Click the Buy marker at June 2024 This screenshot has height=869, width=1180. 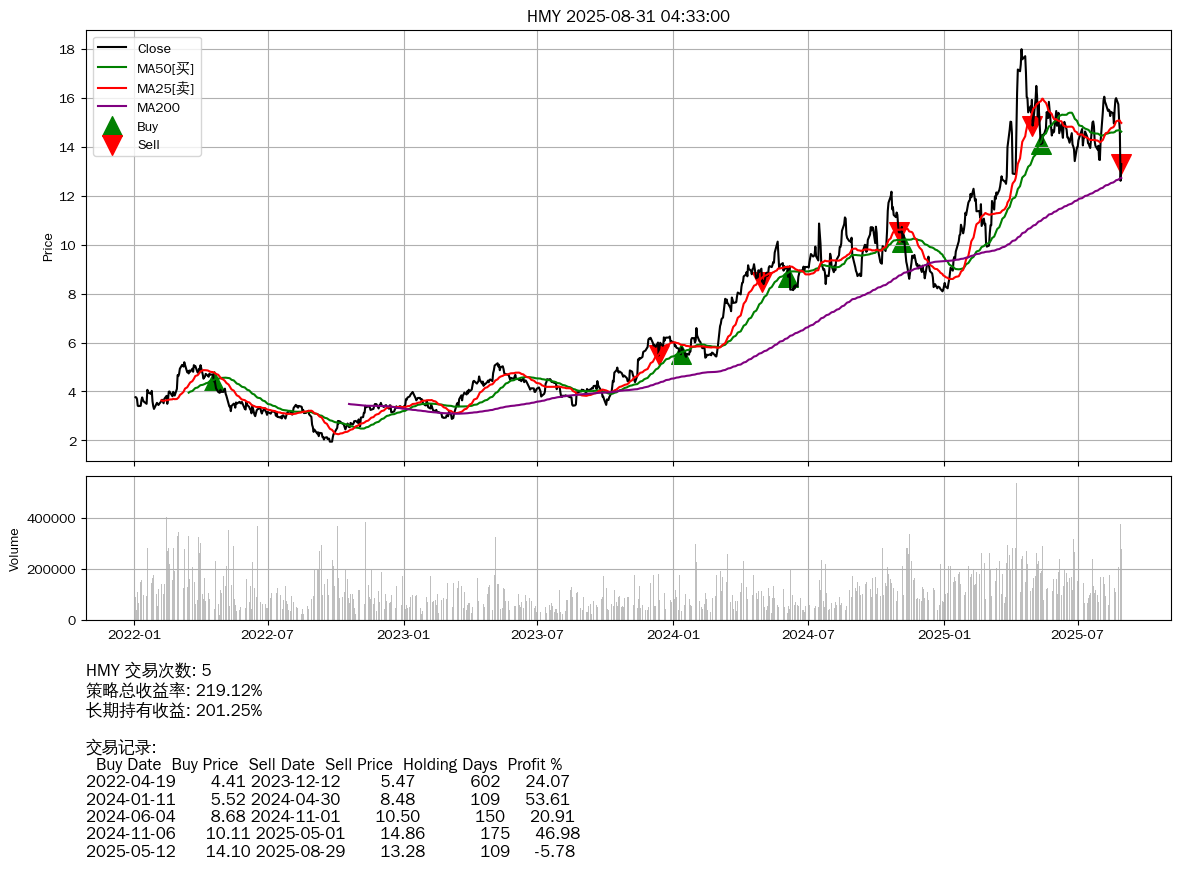coord(789,278)
